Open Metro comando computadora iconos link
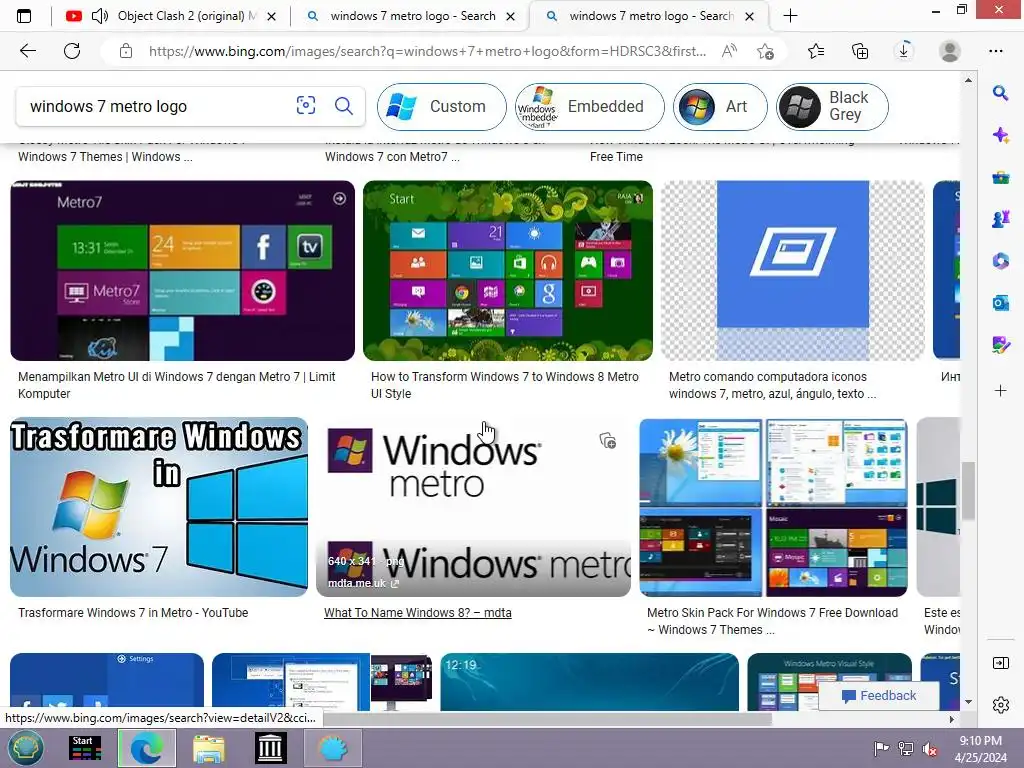This screenshot has height=768, width=1024. [x=773, y=385]
